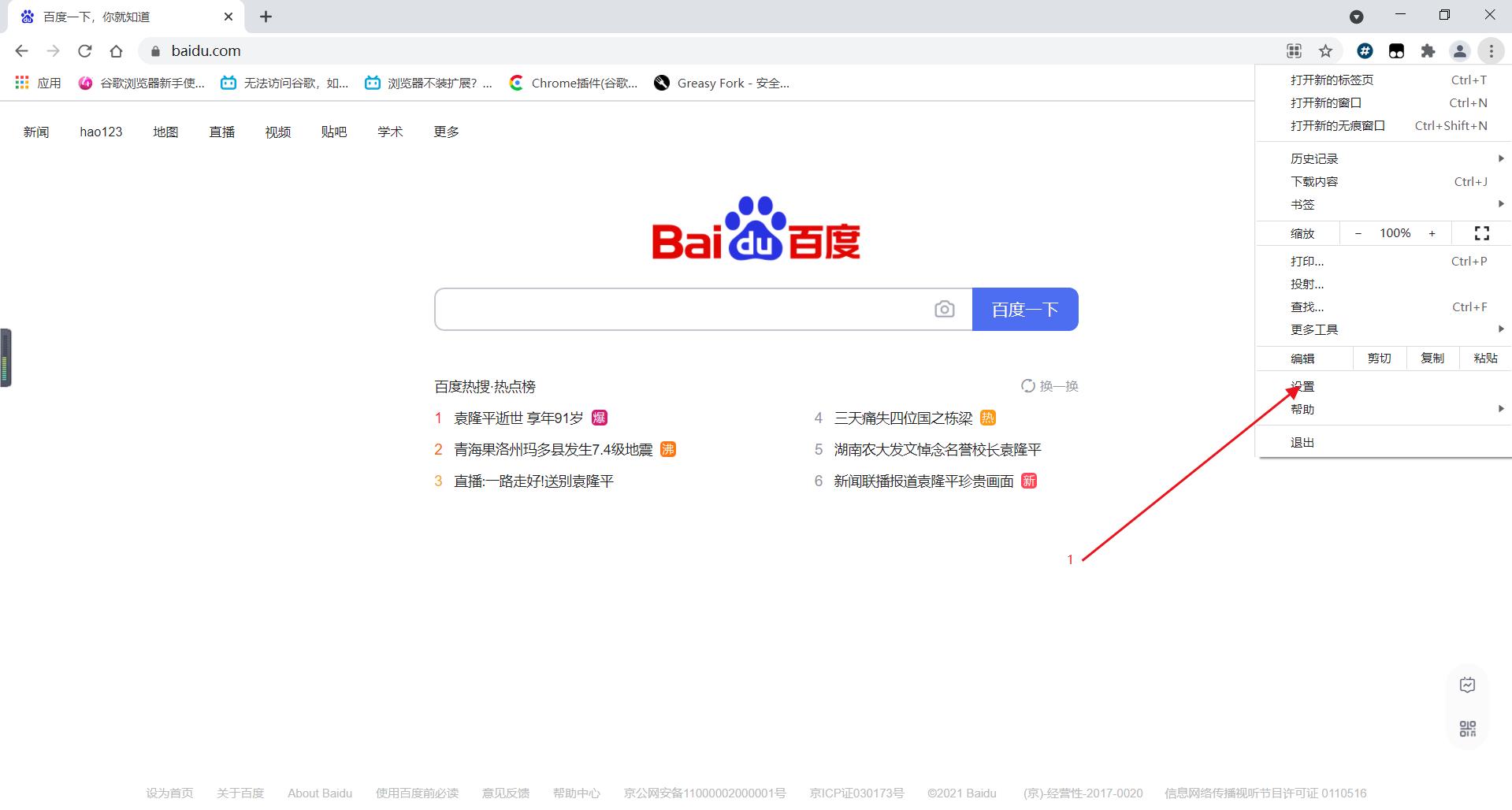Open the apps grid bookmark 应用
Image resolution: width=1512 pixels, height=810 pixels.
coord(38,83)
